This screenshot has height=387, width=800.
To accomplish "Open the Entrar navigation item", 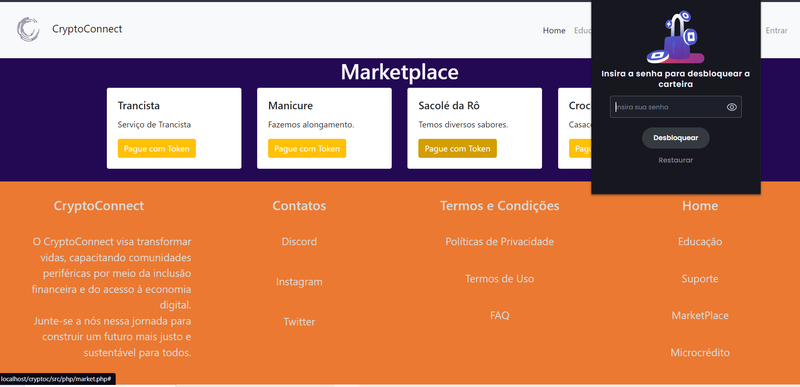I will [777, 31].
